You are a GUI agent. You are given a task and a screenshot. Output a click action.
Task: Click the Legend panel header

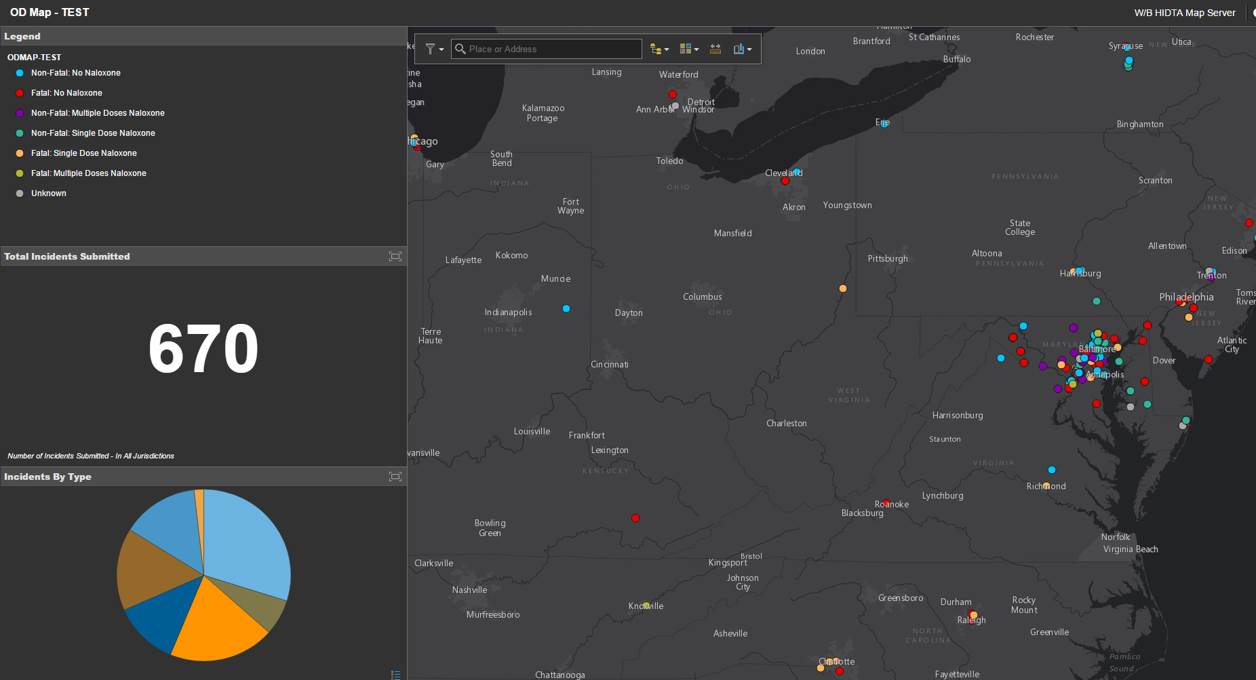click(203, 36)
